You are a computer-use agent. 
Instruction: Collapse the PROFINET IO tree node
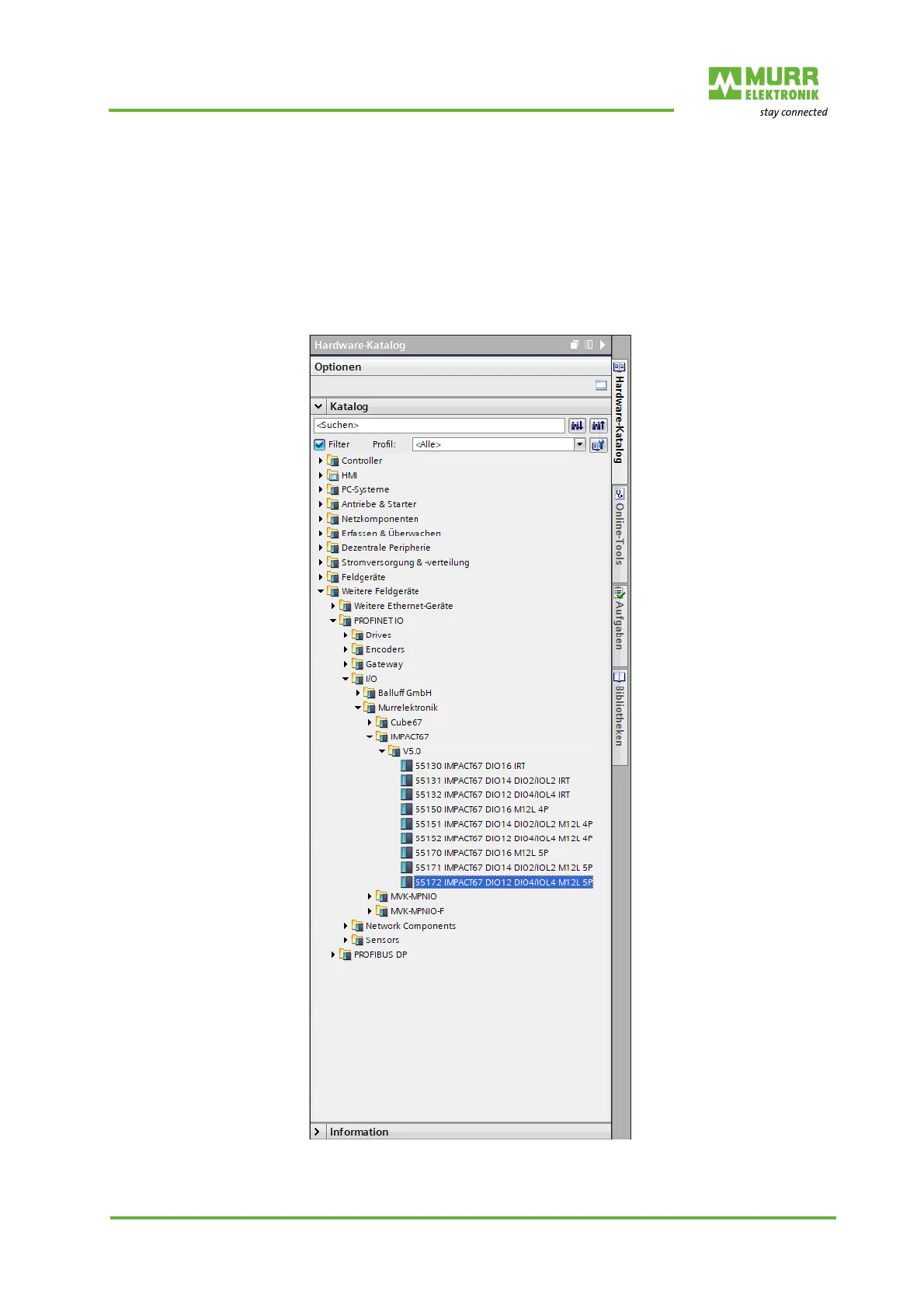coord(333,621)
